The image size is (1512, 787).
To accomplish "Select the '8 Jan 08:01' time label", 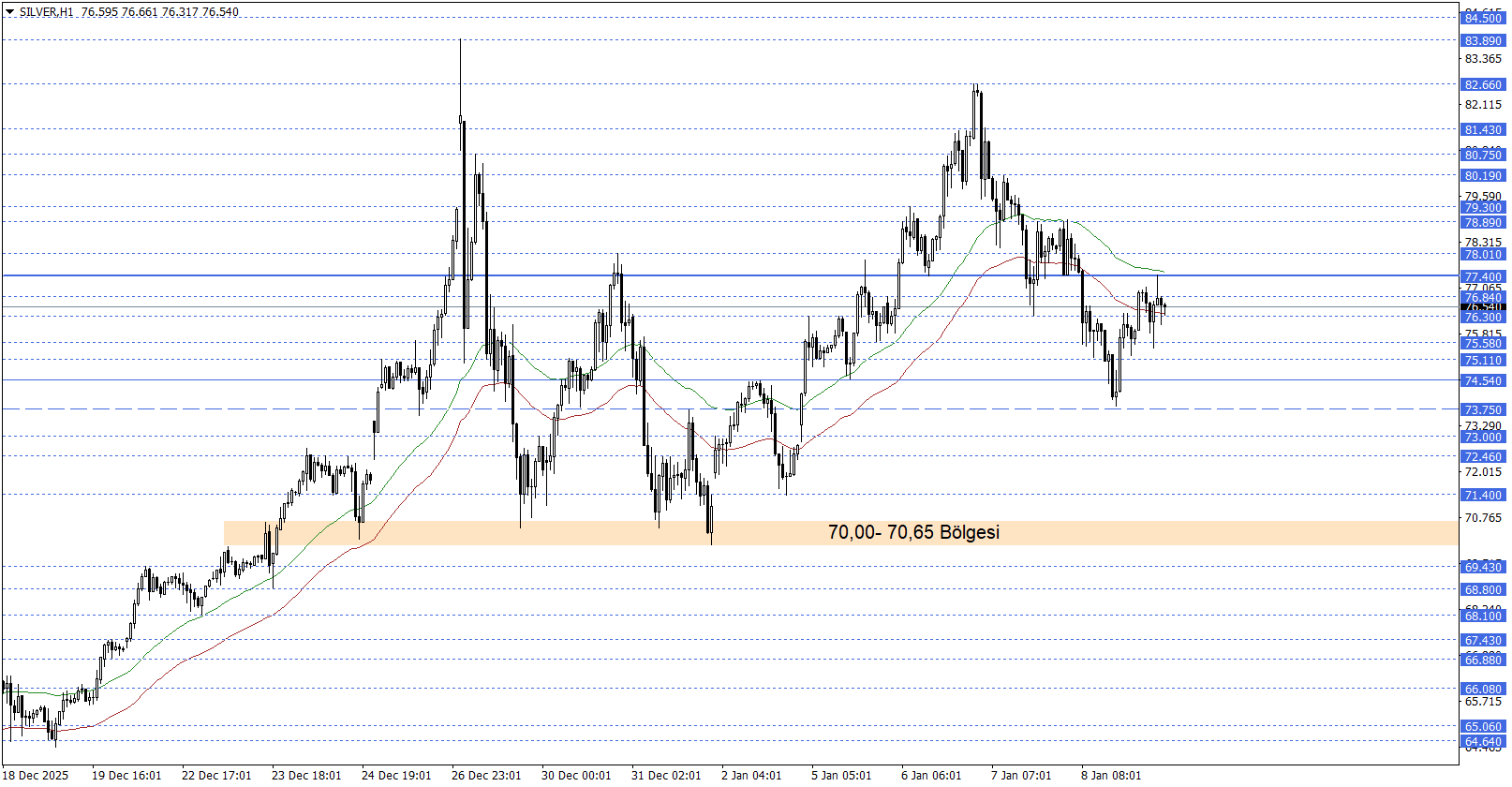I will (x=1111, y=775).
